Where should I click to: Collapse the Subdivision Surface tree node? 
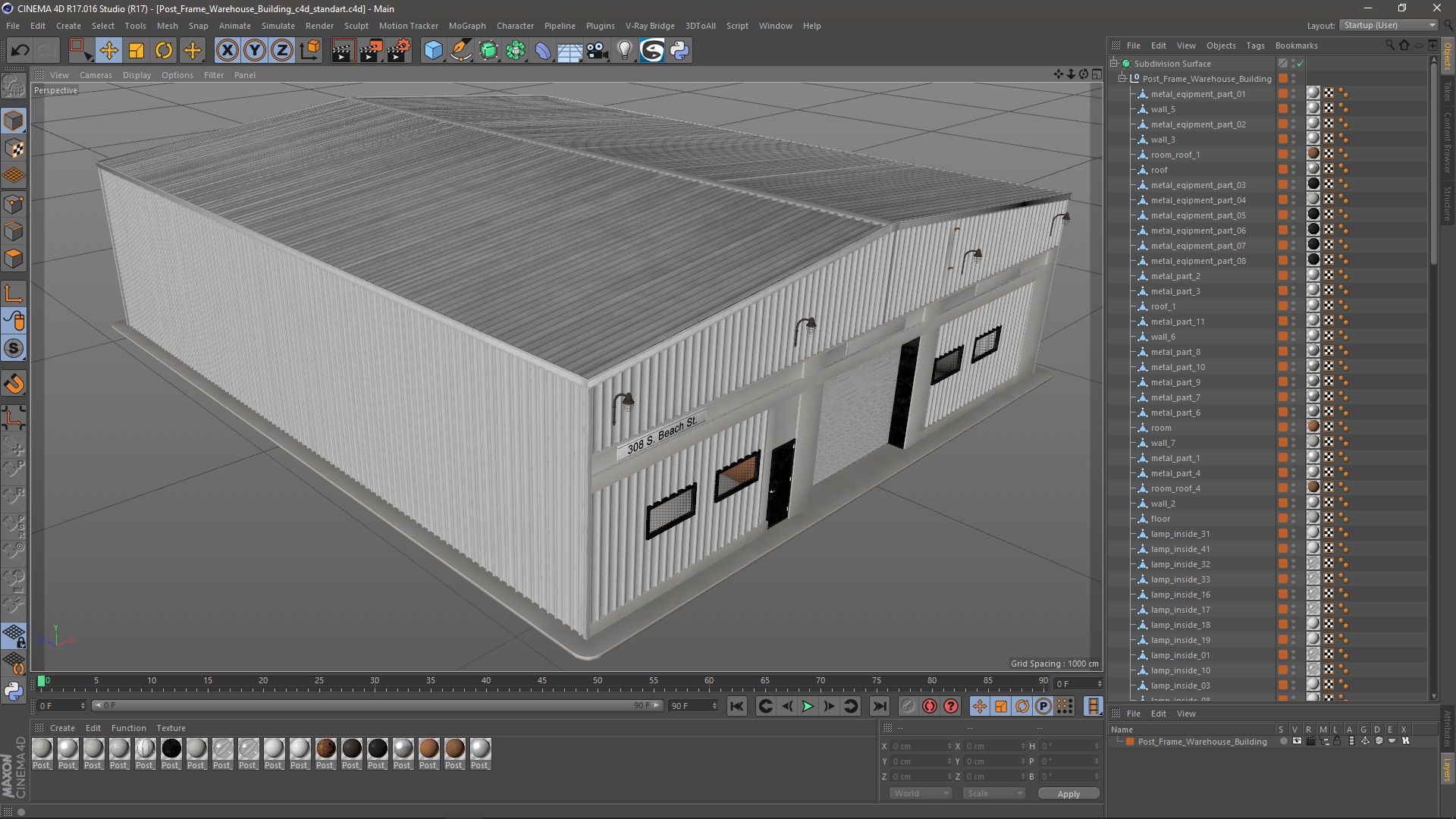[x=1115, y=64]
